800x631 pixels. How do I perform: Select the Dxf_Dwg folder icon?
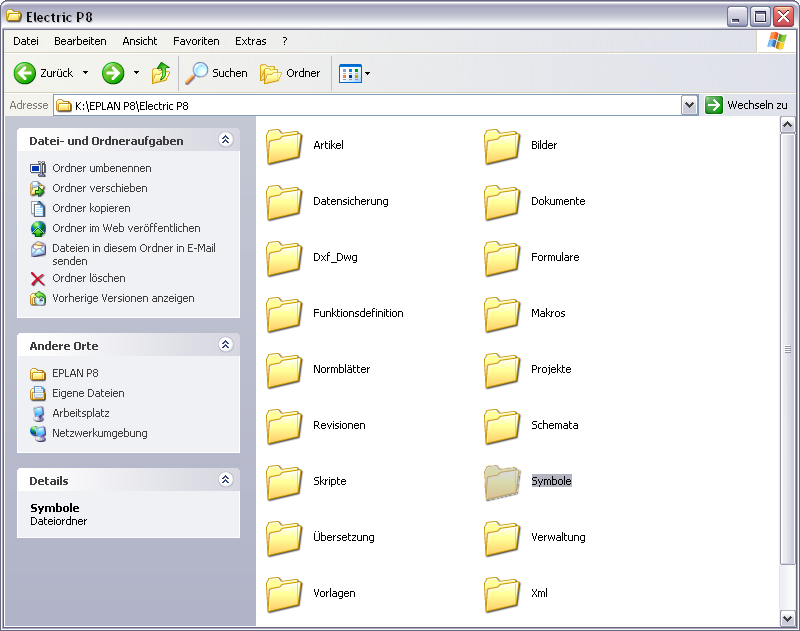pos(284,258)
